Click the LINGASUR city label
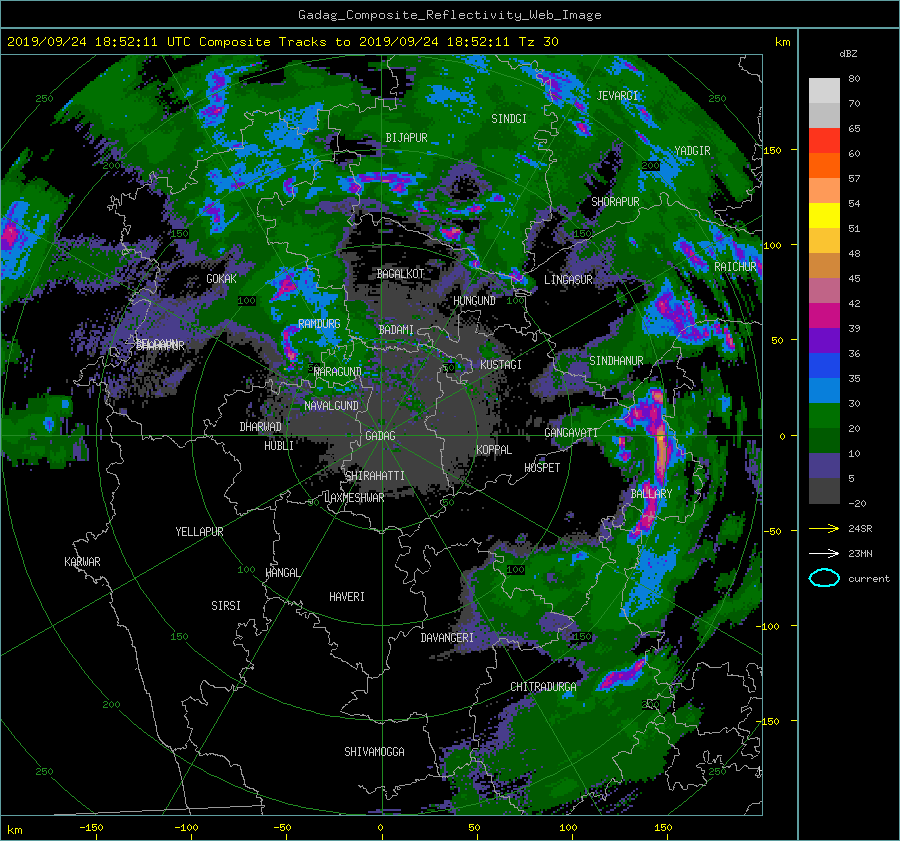This screenshot has width=900, height=841. coord(568,280)
